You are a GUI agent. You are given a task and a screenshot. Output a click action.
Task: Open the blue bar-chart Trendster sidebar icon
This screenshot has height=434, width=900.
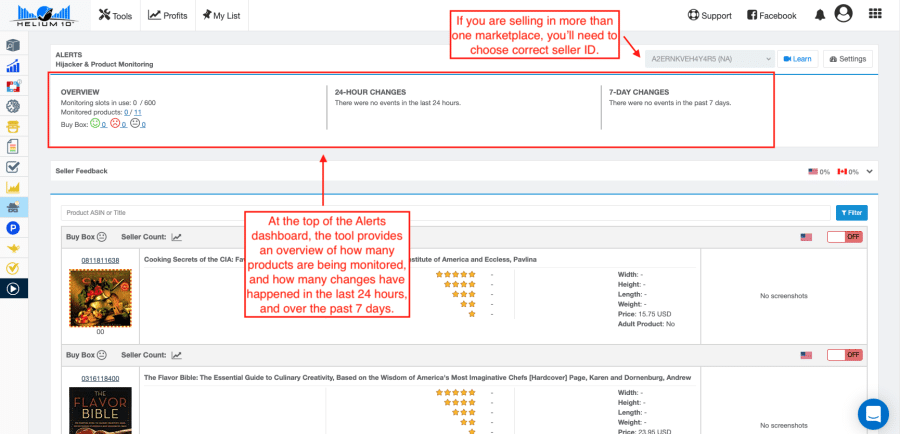pyautogui.click(x=13, y=66)
